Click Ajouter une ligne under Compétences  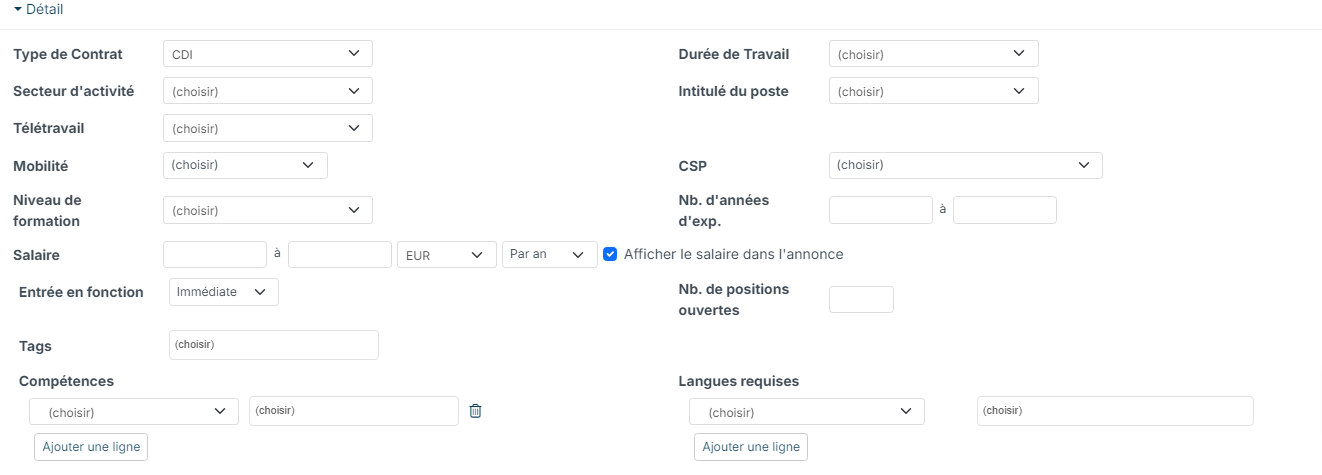(91, 447)
